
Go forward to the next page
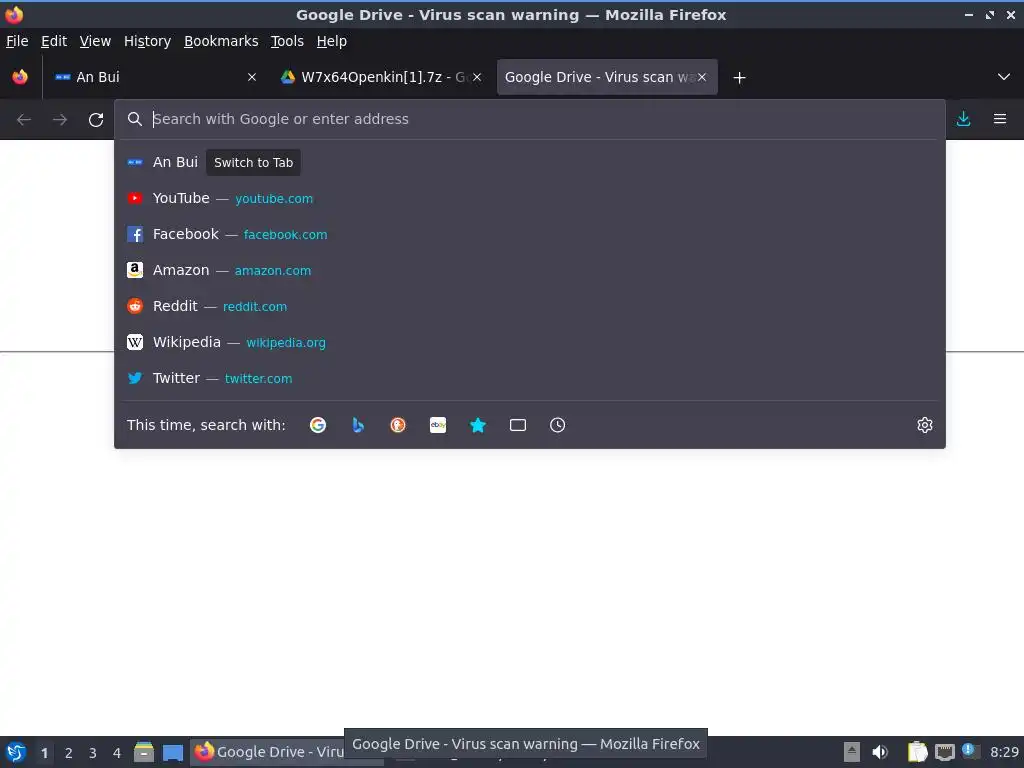pyautogui.click(x=60, y=120)
